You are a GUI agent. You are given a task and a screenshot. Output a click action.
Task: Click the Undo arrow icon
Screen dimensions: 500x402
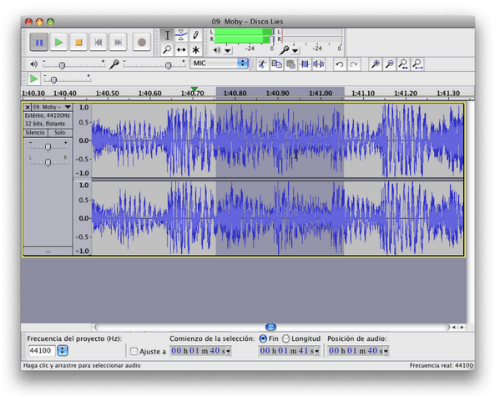[x=339, y=64]
